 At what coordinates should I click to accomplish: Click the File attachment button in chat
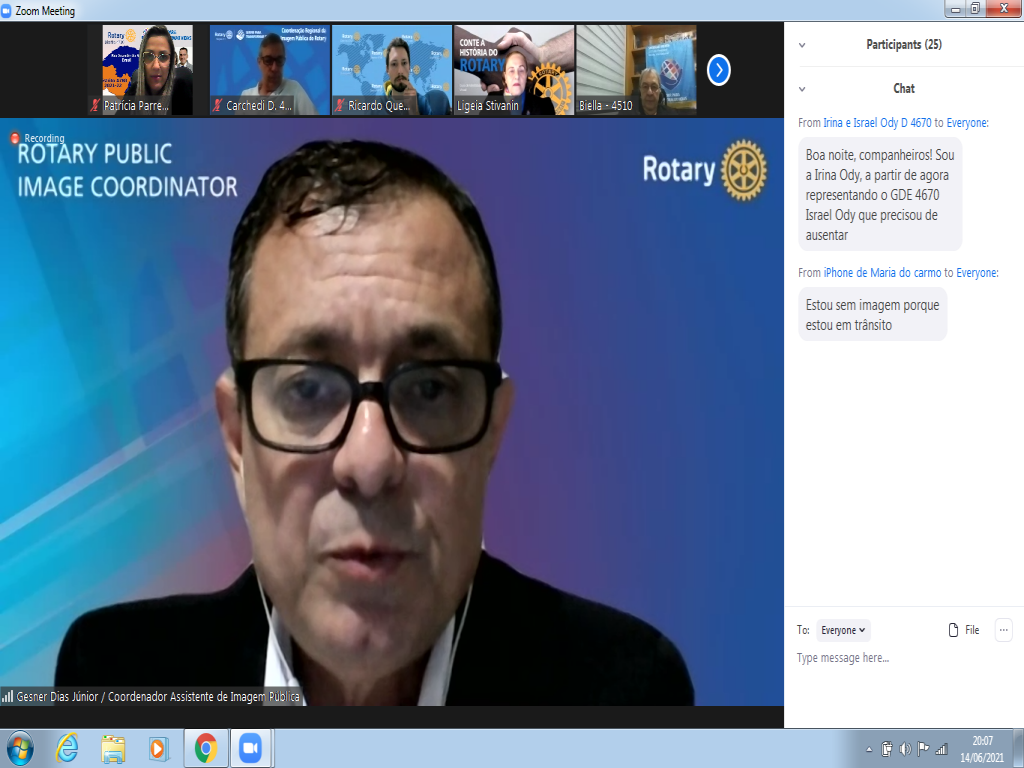[964, 630]
